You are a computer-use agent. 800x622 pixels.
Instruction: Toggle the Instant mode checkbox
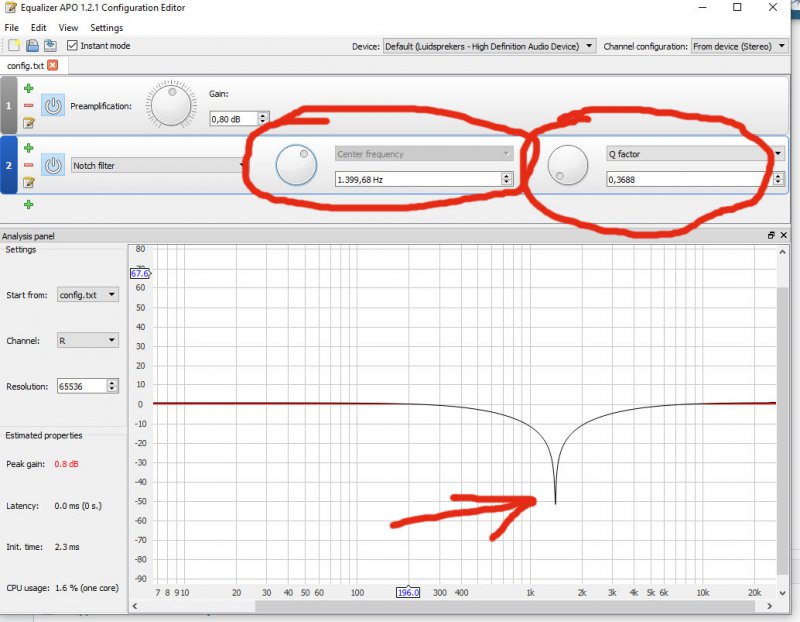tap(72, 46)
